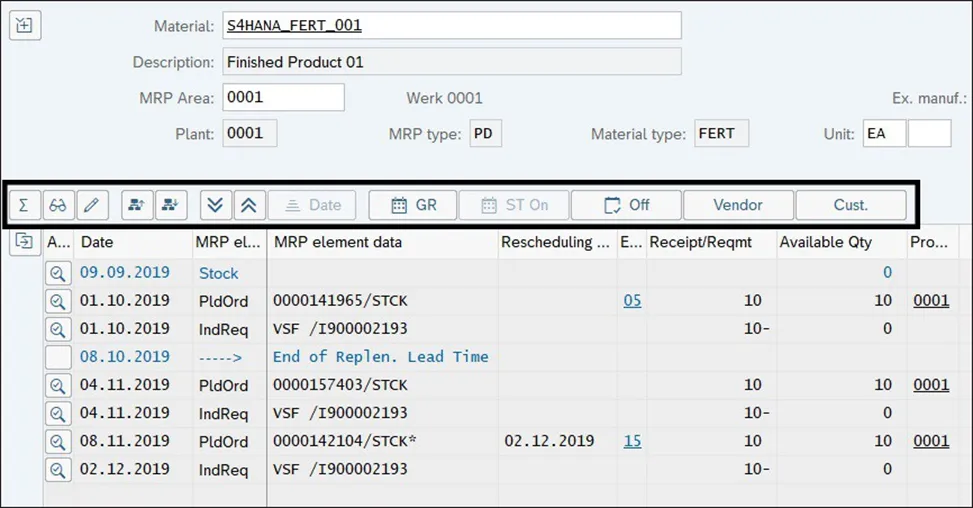The height and width of the screenshot is (508, 973).
Task: Collapse all rows with double-up arrows
Action: coord(249,205)
